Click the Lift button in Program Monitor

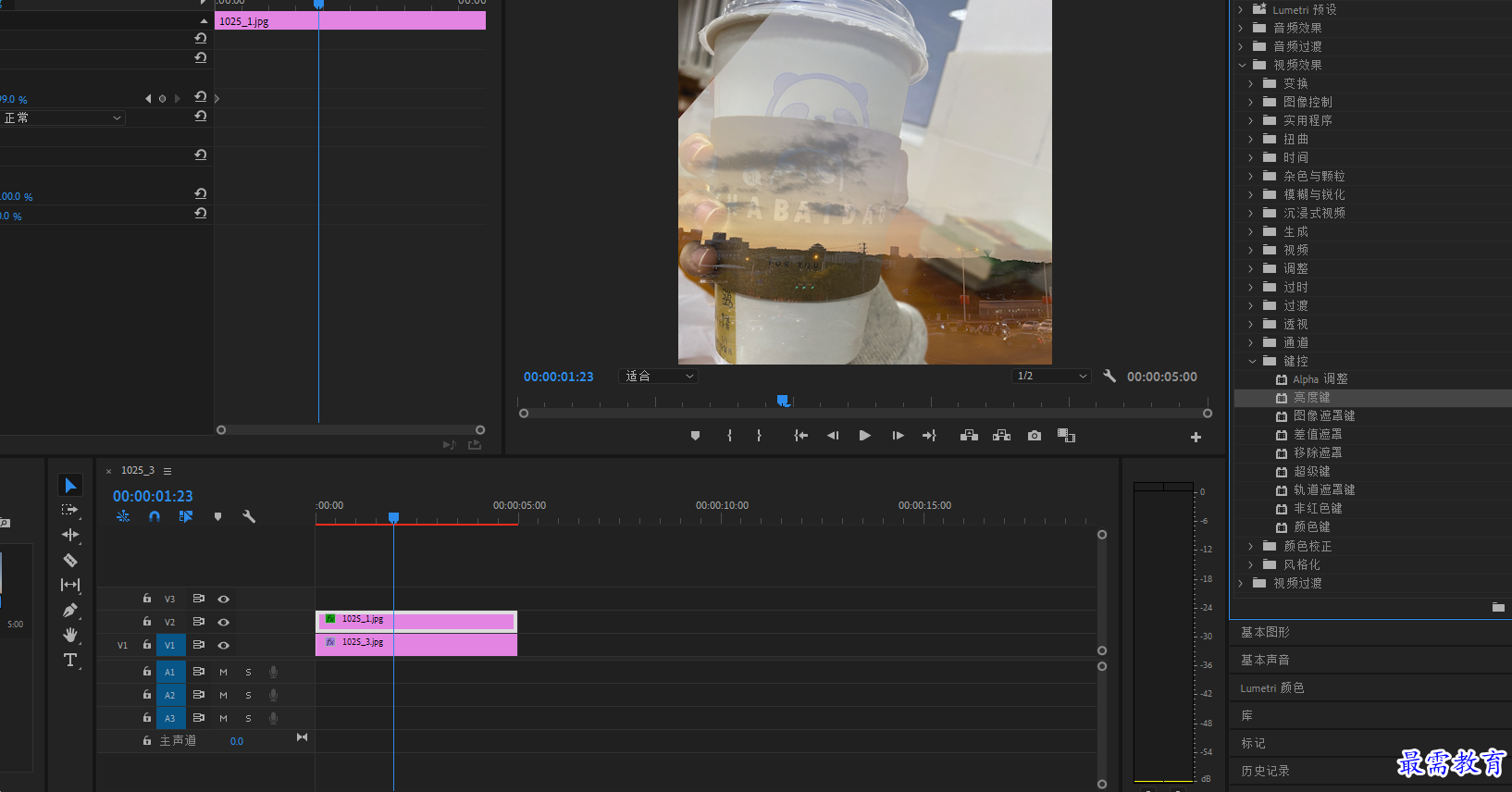tap(969, 436)
